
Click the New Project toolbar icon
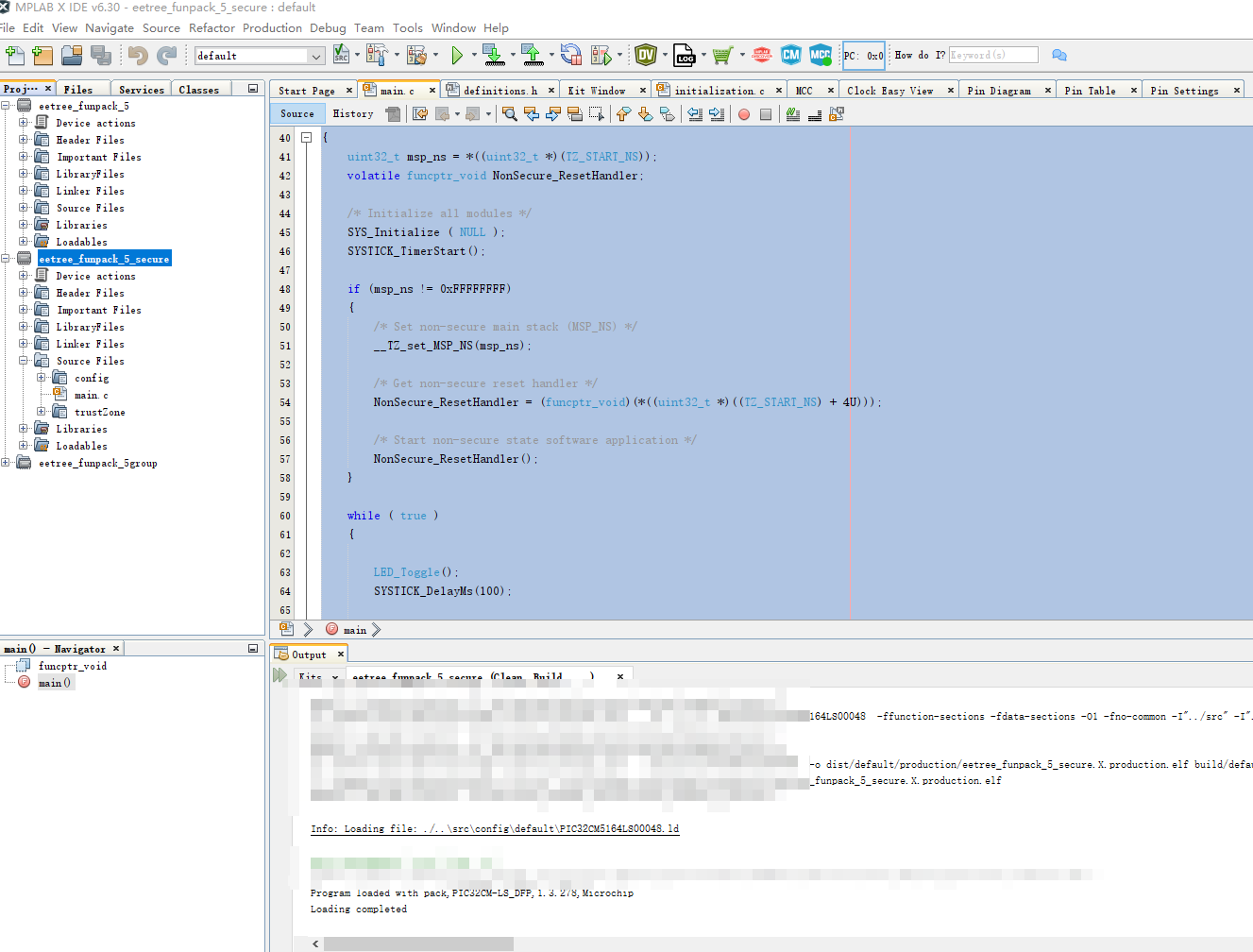[x=42, y=56]
